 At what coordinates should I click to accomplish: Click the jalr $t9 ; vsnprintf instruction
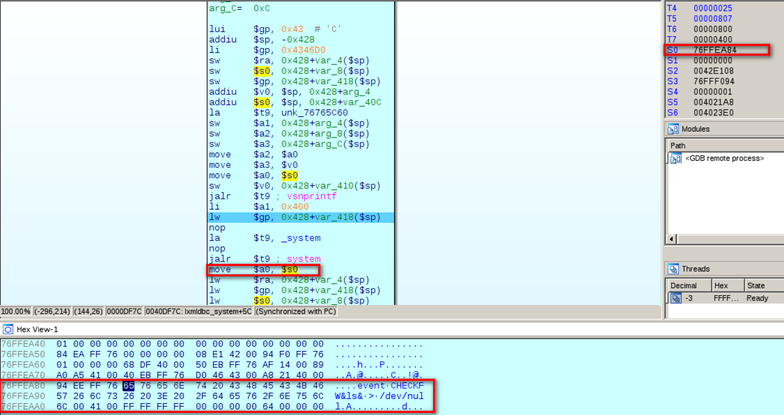point(273,196)
